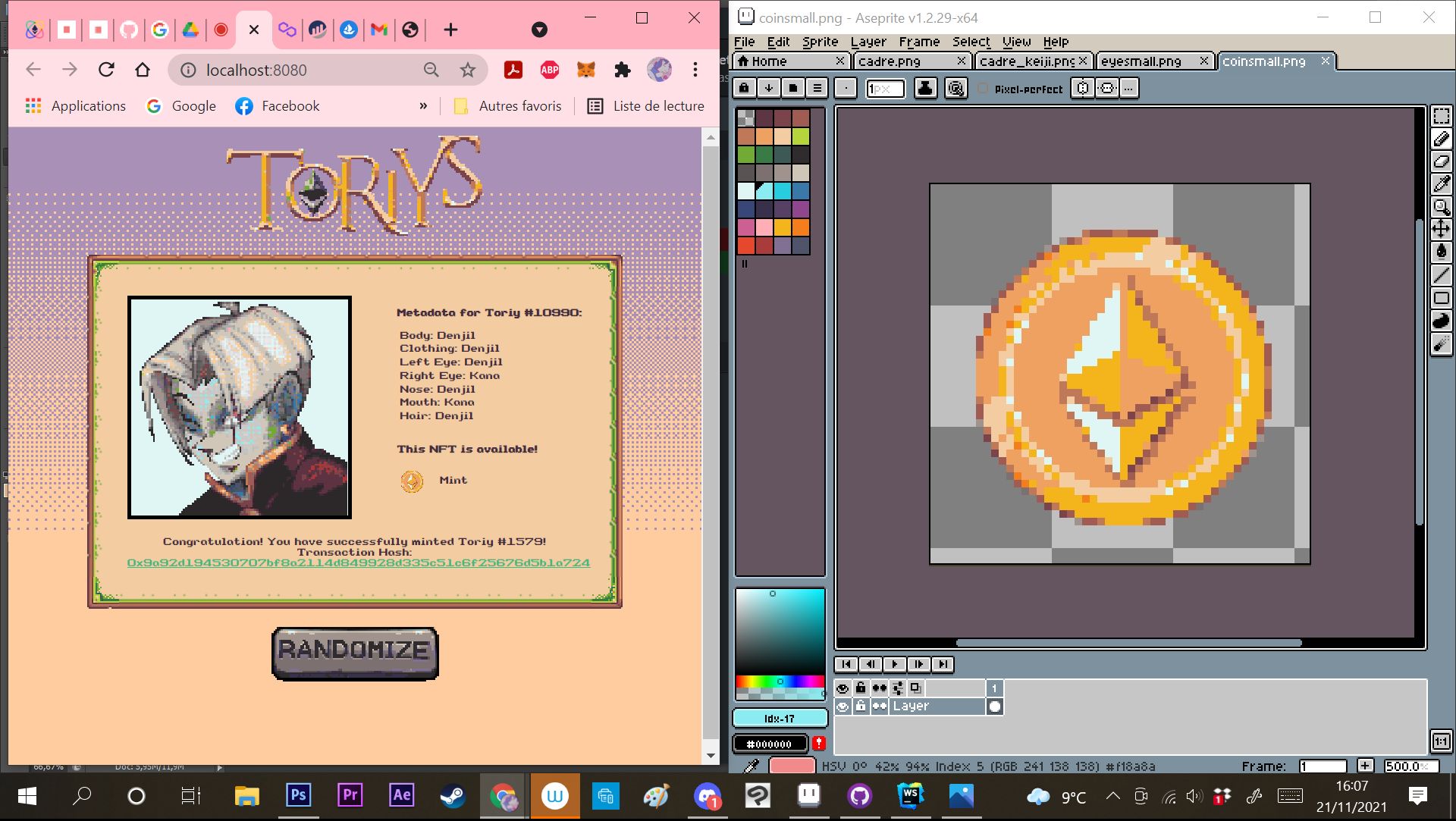Click the sort palette down-arrow icon
This screenshot has height=821, width=1456.
[769, 88]
